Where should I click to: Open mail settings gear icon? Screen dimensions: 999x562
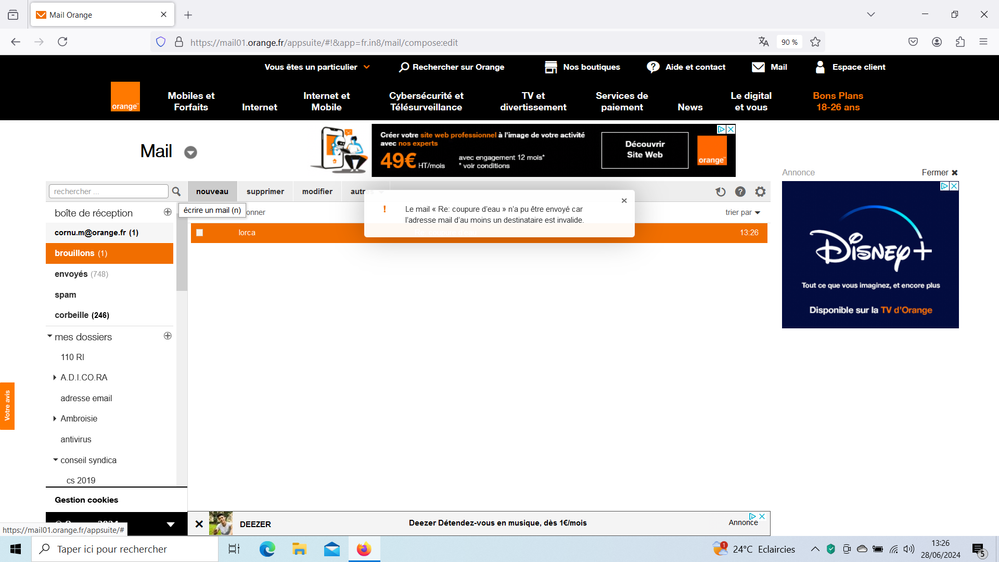(760, 192)
